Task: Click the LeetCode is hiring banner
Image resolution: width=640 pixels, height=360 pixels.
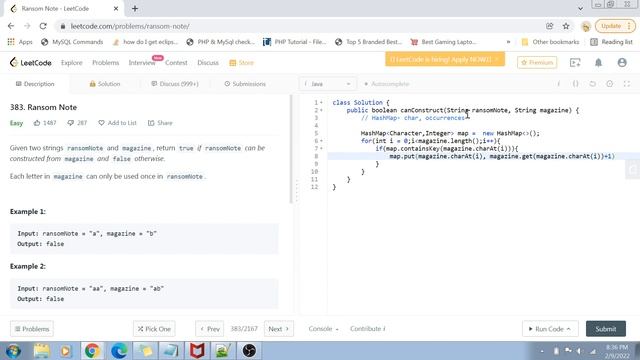Action: point(445,59)
